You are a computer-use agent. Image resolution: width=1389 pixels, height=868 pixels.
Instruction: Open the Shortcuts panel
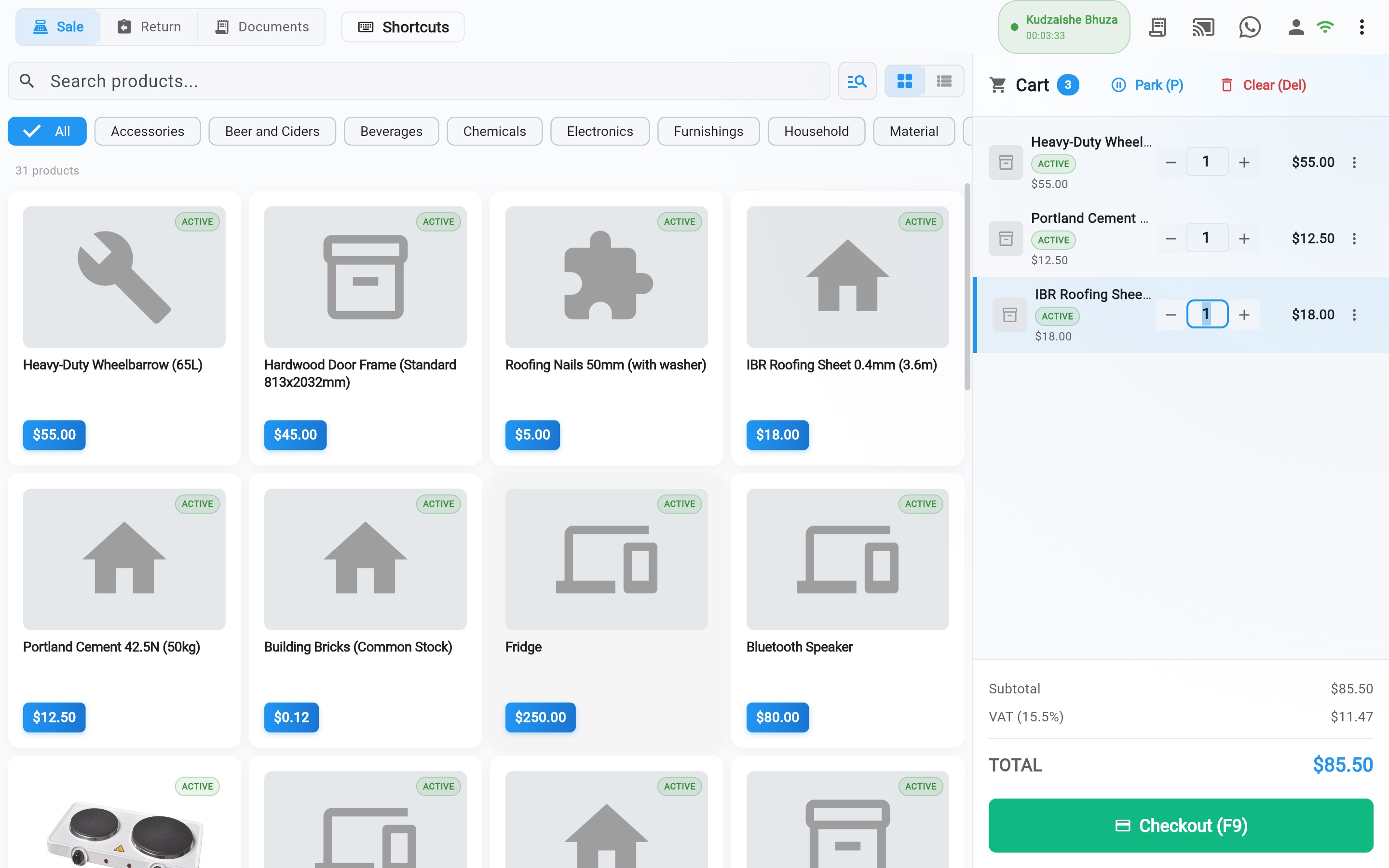tap(403, 27)
